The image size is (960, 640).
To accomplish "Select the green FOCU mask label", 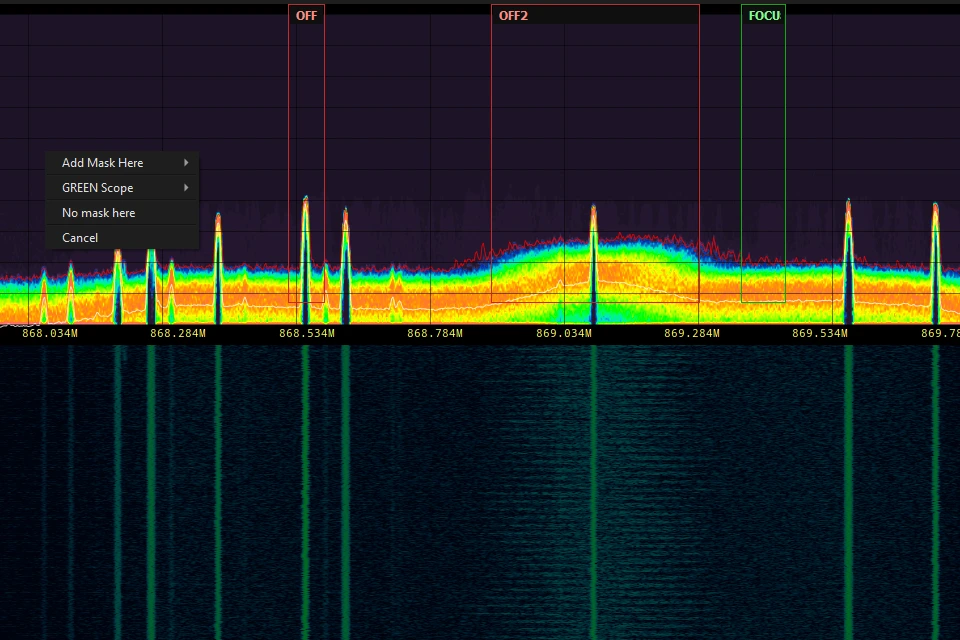I will pyautogui.click(x=764, y=16).
